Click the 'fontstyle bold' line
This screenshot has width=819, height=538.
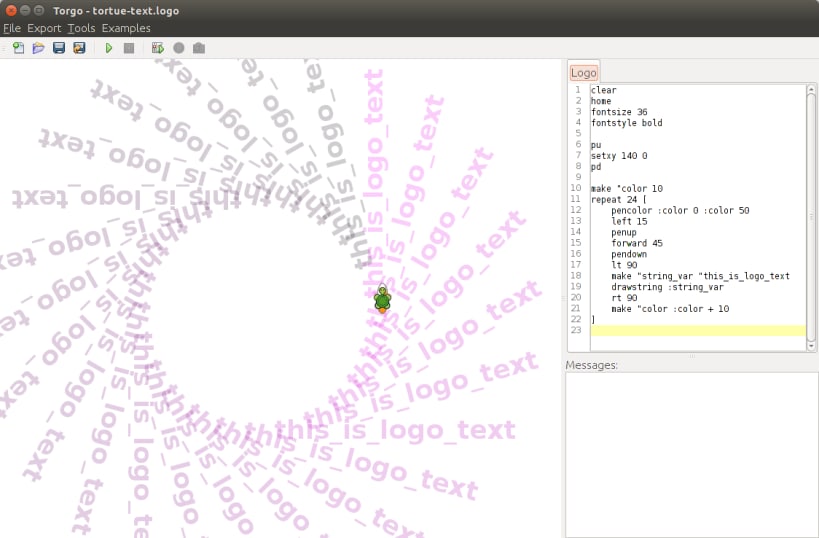[x=626, y=123]
